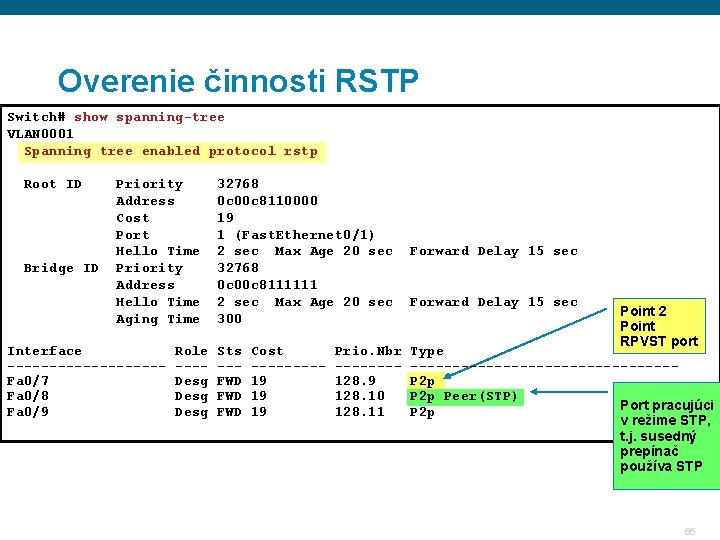This screenshot has height=540, width=720.
Task: Click 'Forward Delay 15 sec' in Root ID section
Action: (x=494, y=251)
